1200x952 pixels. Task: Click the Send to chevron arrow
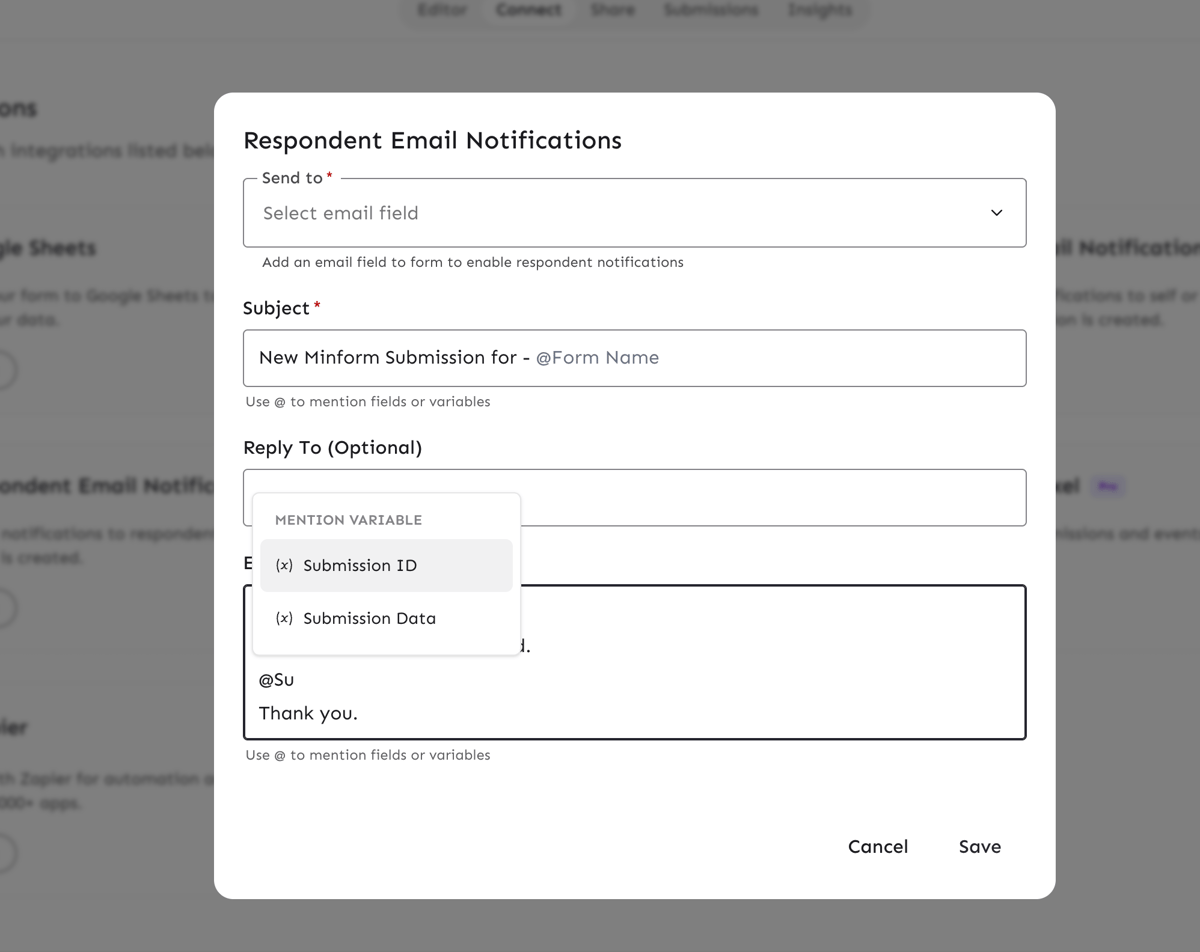coord(996,213)
